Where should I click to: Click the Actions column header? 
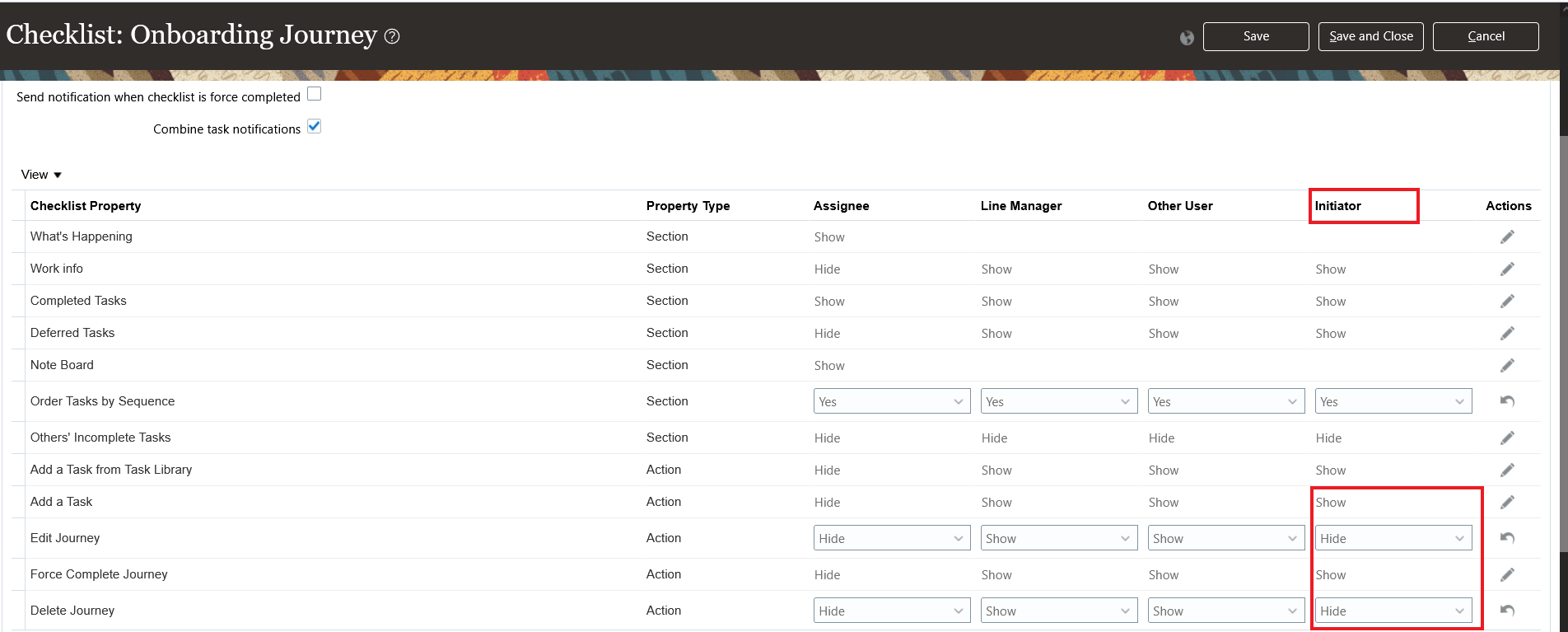[1509, 206]
